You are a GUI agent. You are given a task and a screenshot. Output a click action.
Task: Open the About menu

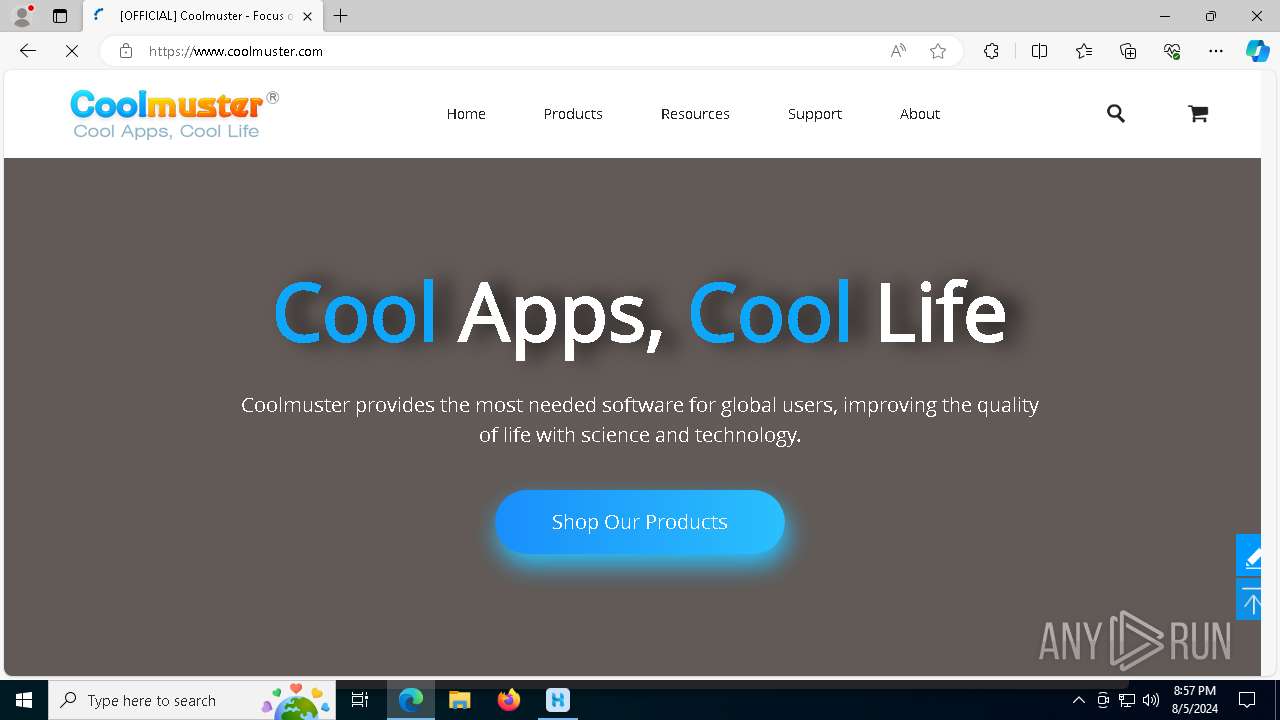click(920, 114)
